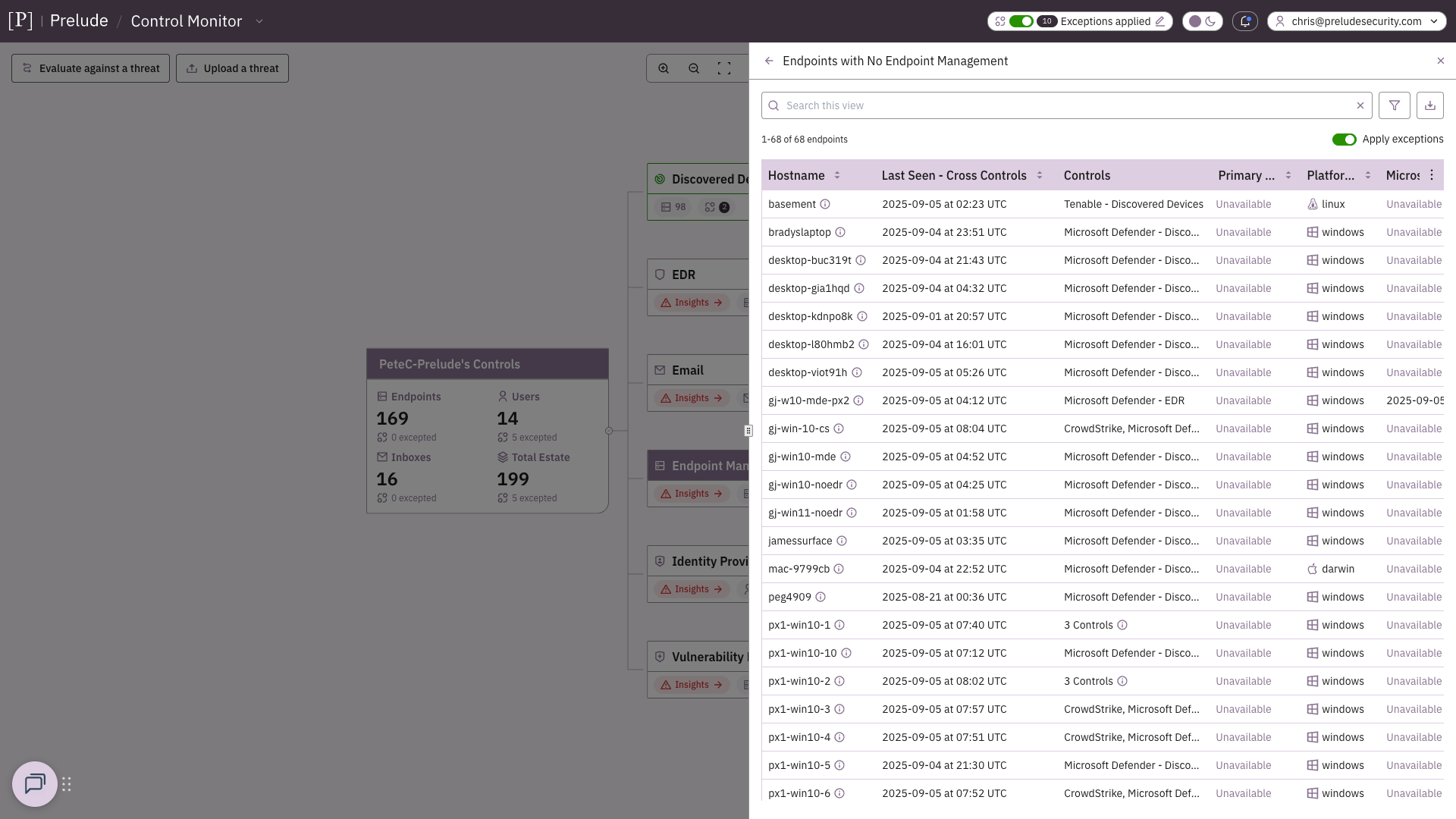The image size is (1456, 819).
Task: Sort by the Primary column
Action: coord(1288,175)
